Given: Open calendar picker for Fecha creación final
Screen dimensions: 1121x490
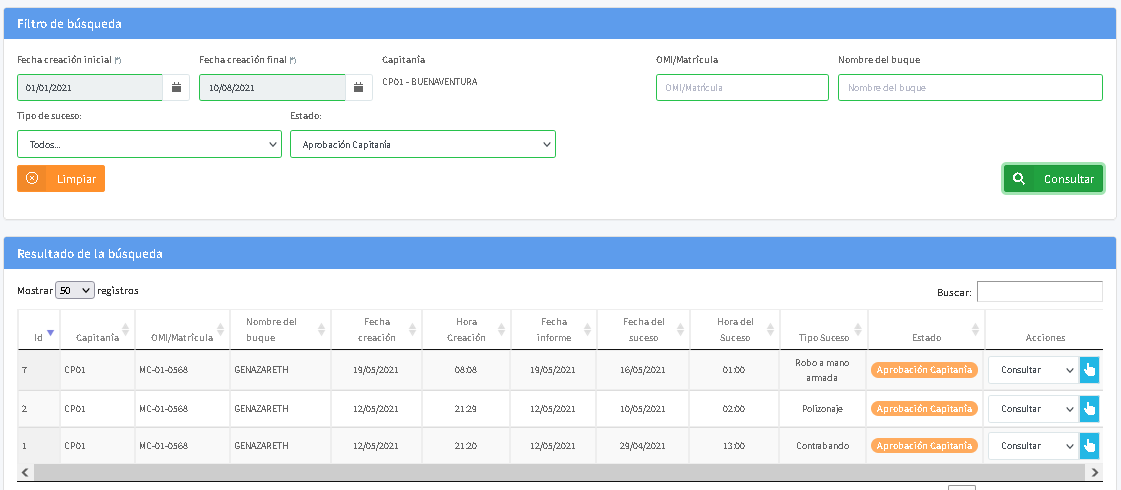Looking at the screenshot, I should (x=359, y=88).
